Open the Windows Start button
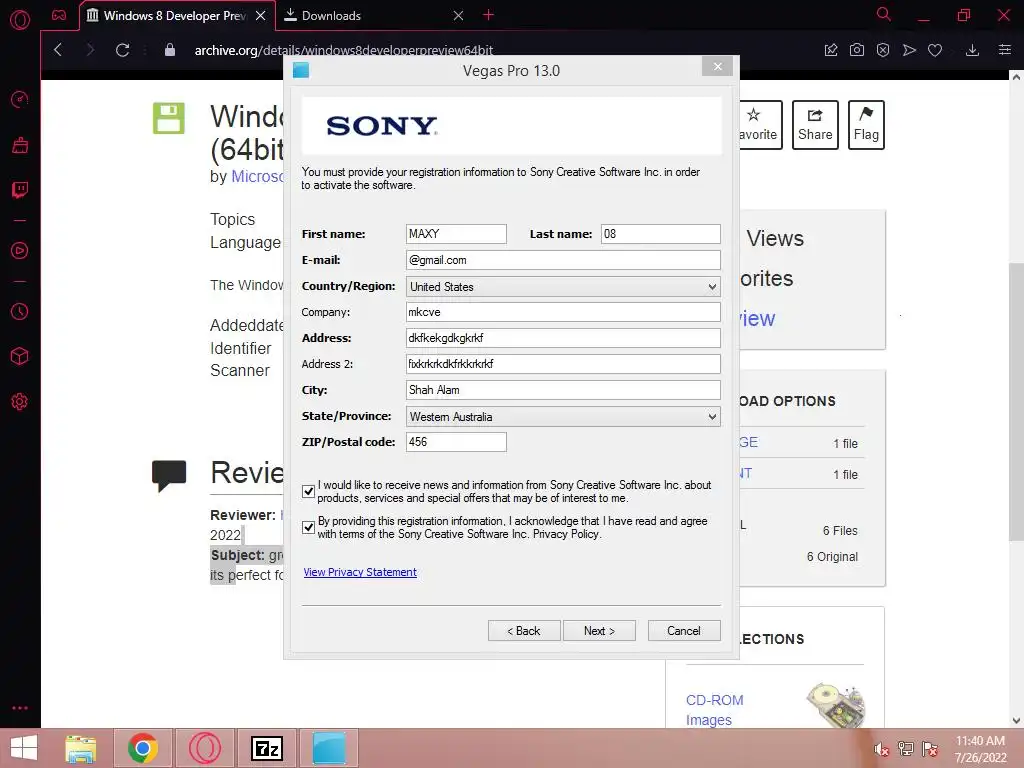 pos(24,748)
